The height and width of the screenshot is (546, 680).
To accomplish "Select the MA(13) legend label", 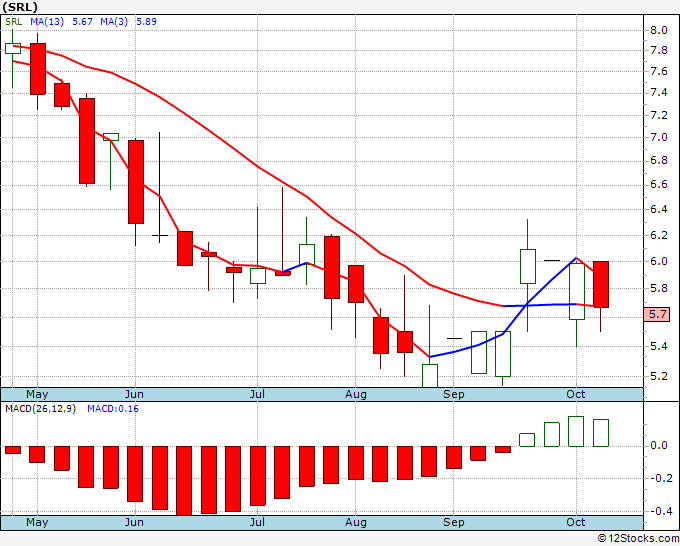I will [x=47, y=22].
